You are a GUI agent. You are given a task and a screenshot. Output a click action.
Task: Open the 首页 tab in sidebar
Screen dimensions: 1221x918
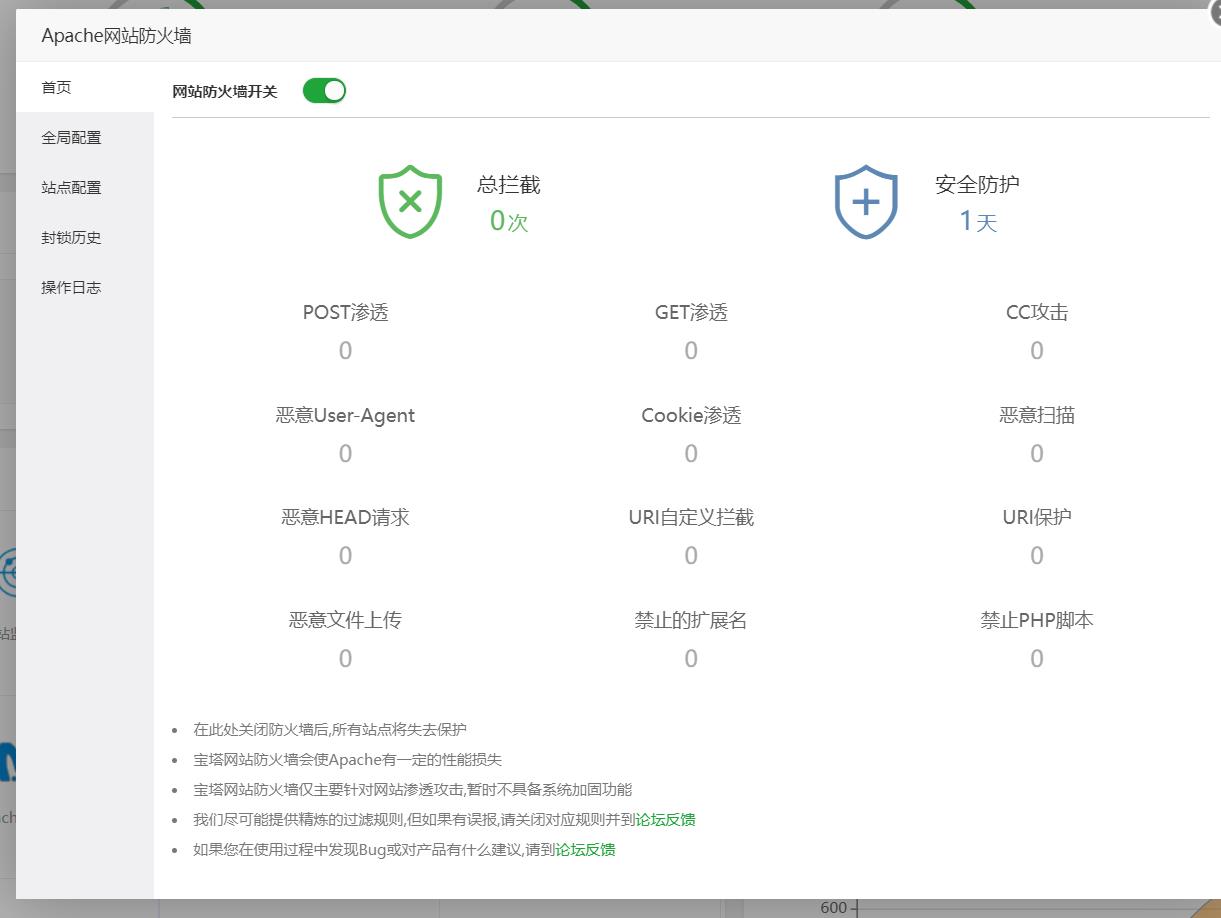(85, 87)
